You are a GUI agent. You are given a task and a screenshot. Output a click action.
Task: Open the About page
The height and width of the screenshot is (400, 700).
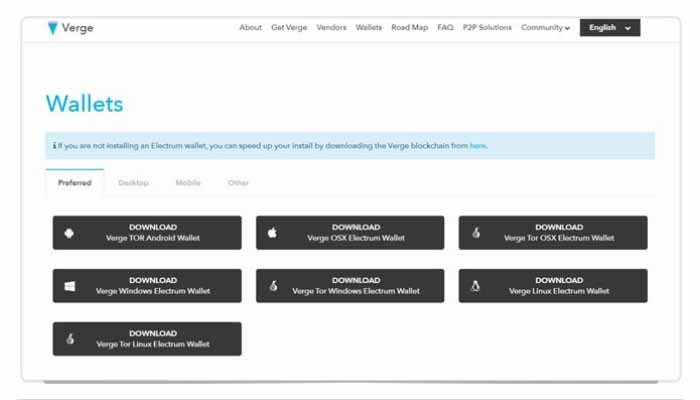pos(250,28)
